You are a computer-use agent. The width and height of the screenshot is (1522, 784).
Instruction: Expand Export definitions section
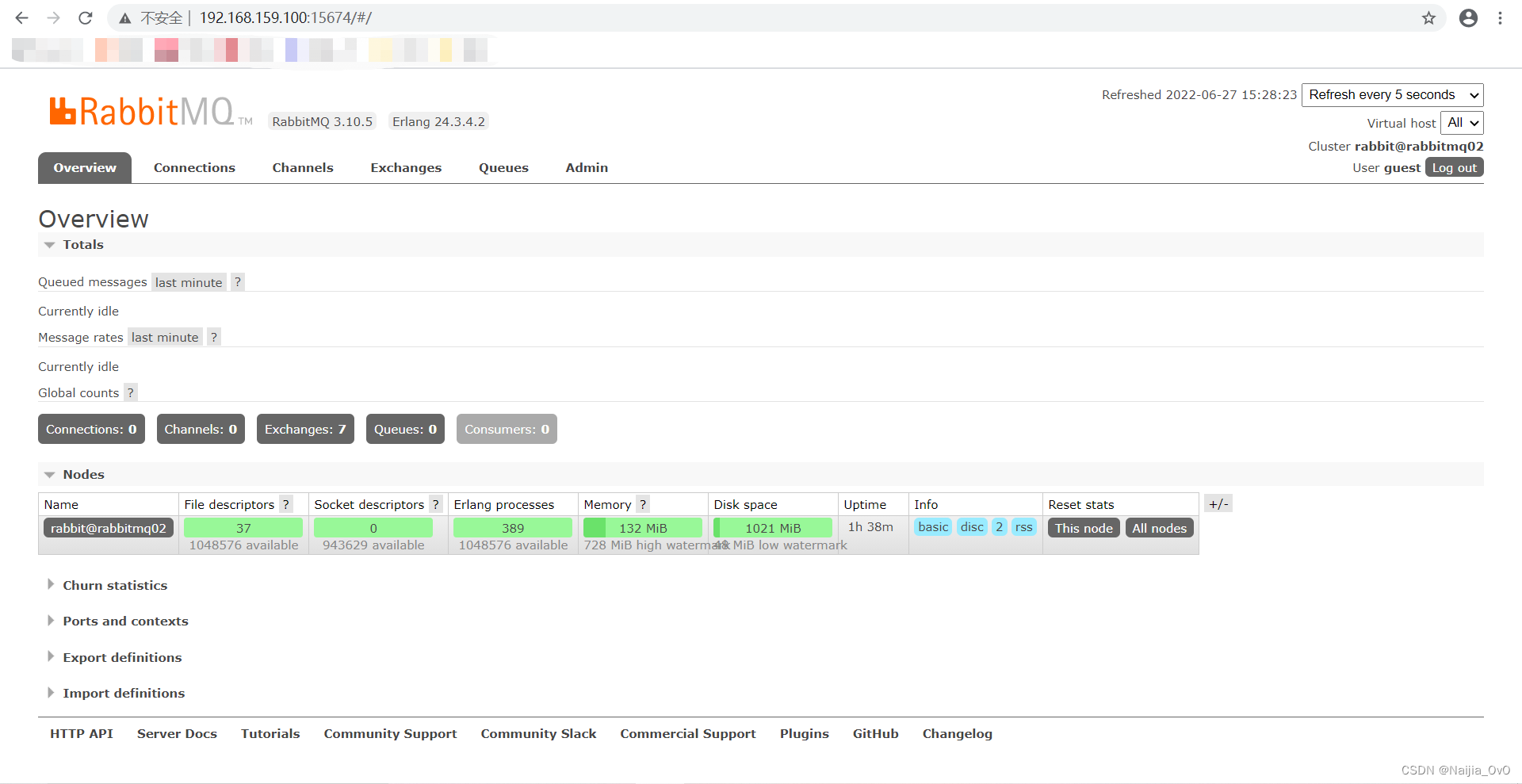122,657
